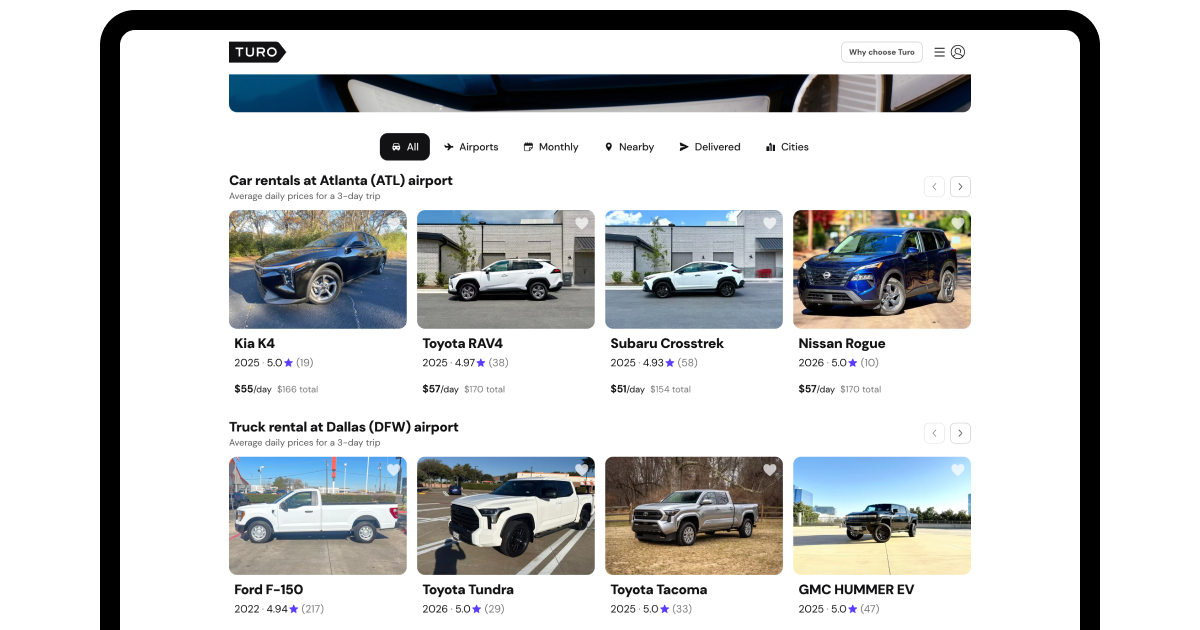Favorite the Toyota RAV4 with heart icon
1200x630 pixels.
581,224
